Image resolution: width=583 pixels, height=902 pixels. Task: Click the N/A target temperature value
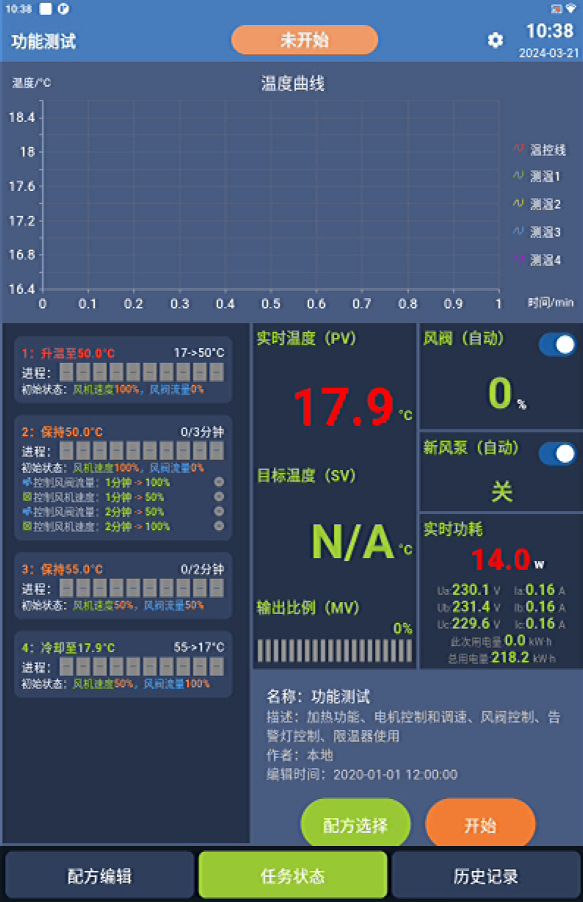pos(353,542)
